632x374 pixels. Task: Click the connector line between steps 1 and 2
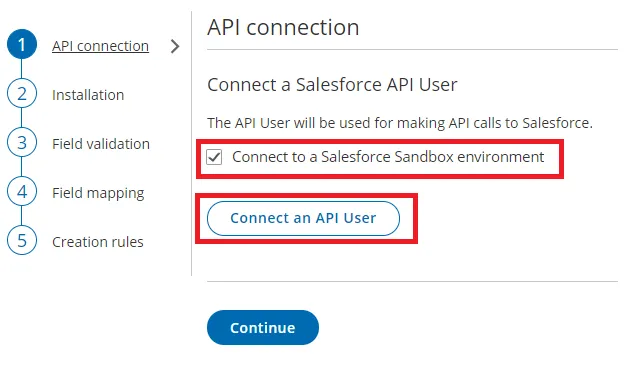point(21,69)
